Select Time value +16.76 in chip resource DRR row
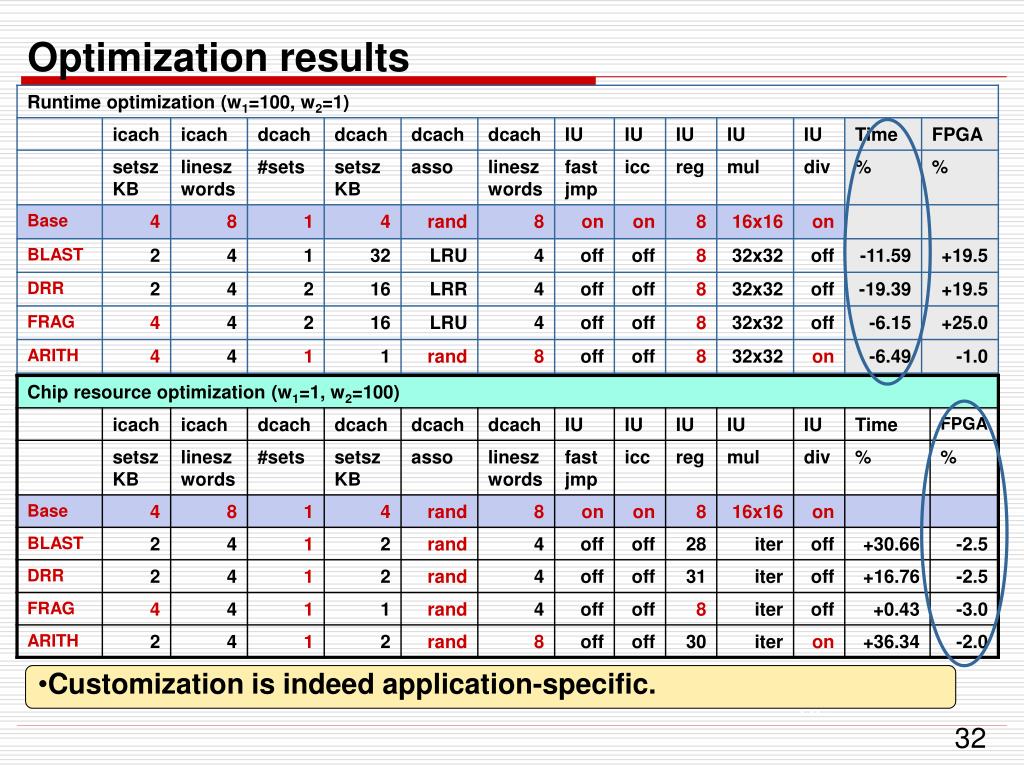This screenshot has width=1024, height=768. 891,577
